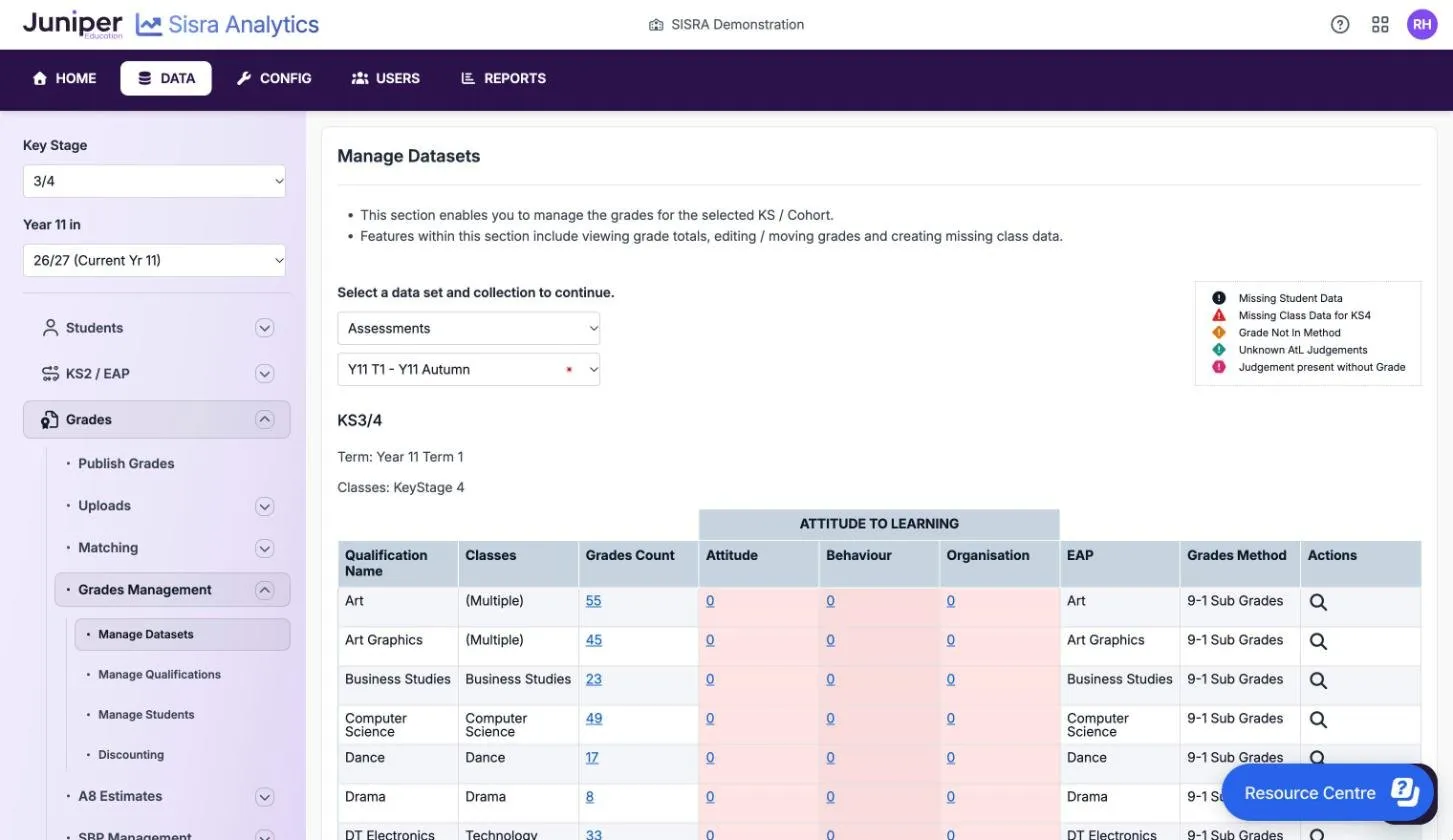
Task: Open the Key Stage dropdown
Action: (x=154, y=181)
